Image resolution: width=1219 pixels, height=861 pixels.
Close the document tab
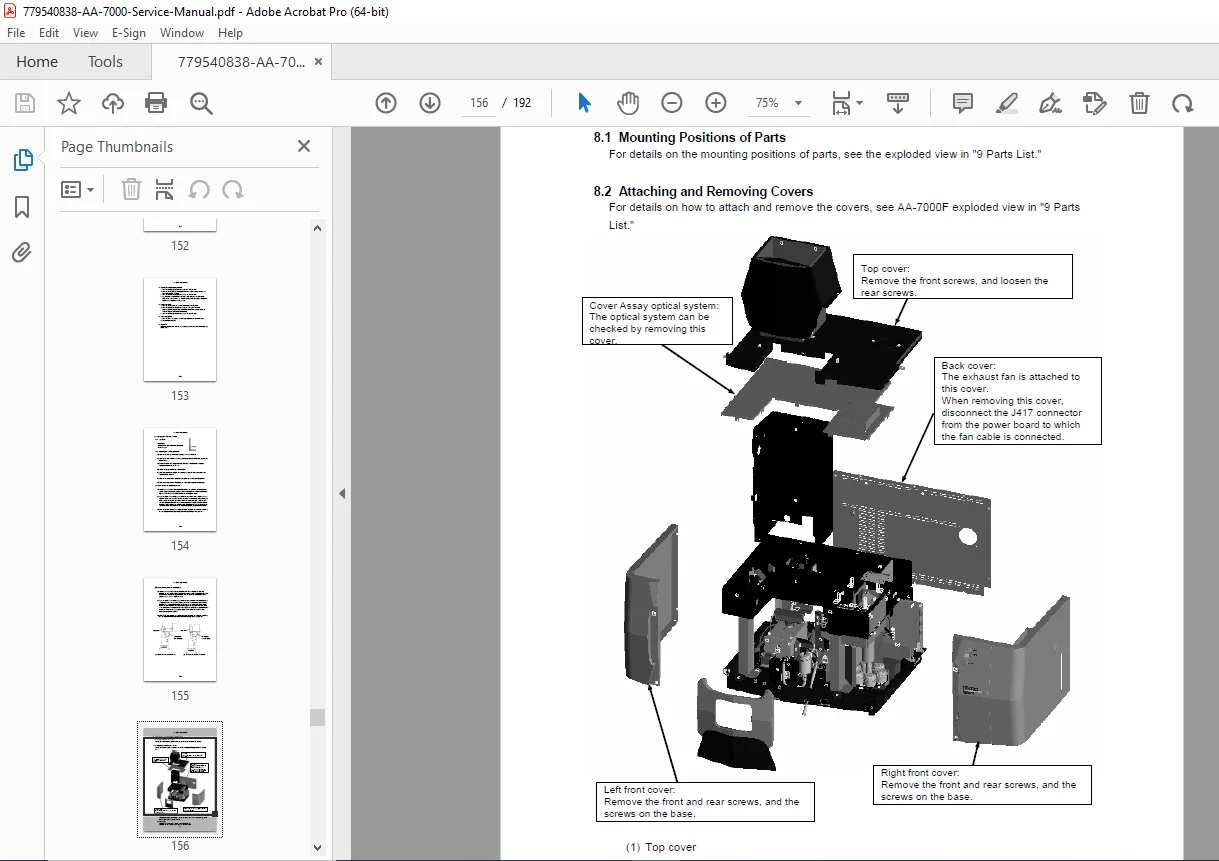click(x=318, y=62)
